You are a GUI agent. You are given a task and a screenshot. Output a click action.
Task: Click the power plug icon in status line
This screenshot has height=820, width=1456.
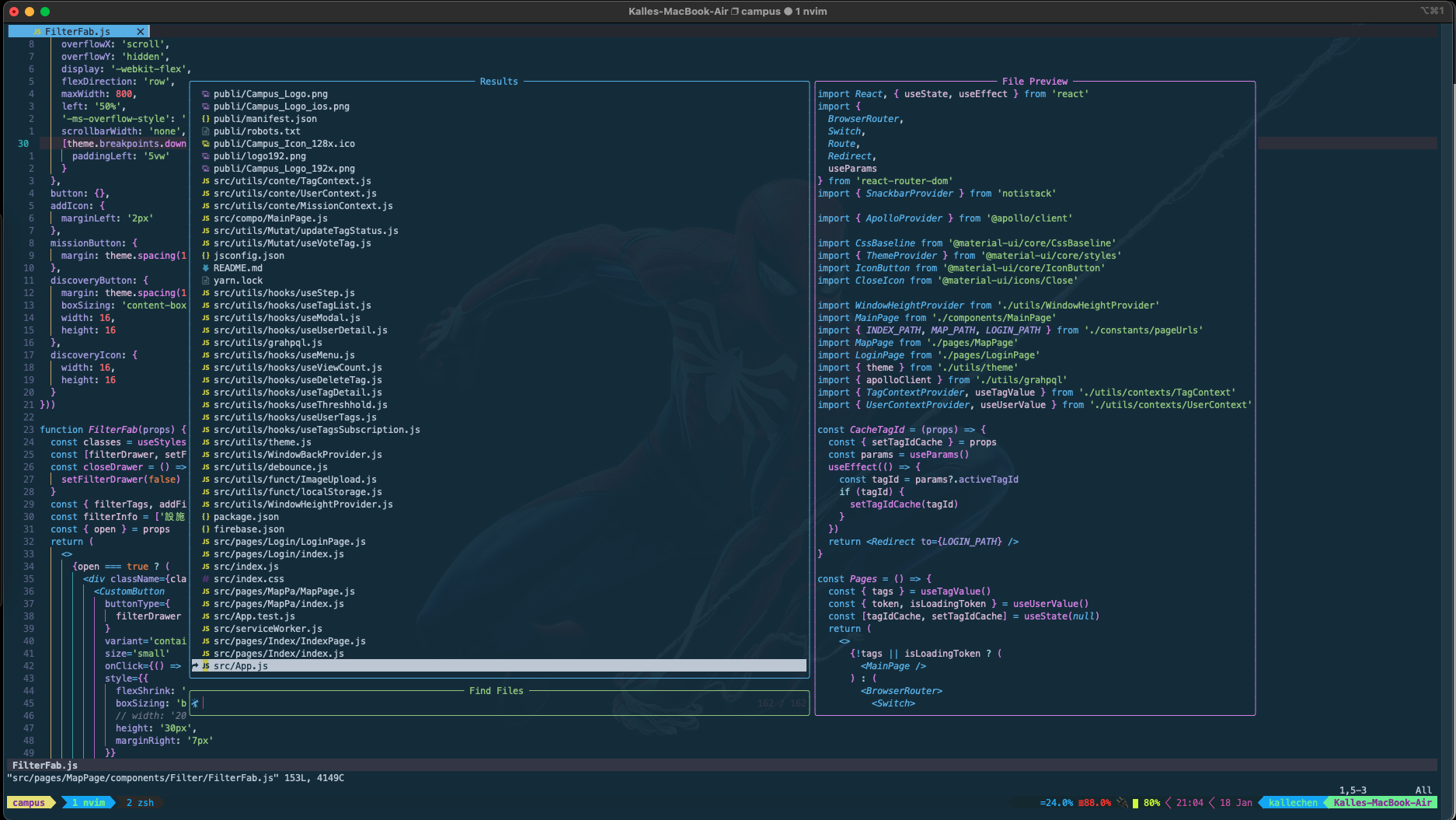click(x=1122, y=803)
